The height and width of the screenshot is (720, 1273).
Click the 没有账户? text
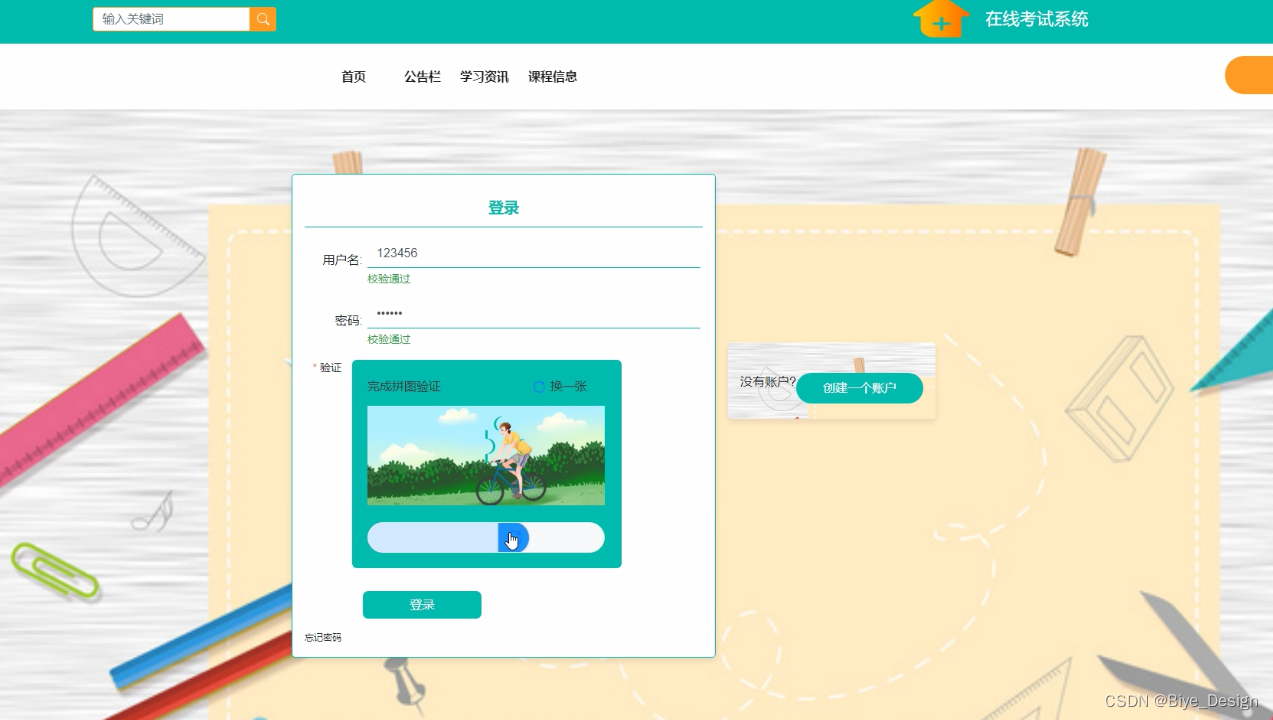click(x=768, y=382)
